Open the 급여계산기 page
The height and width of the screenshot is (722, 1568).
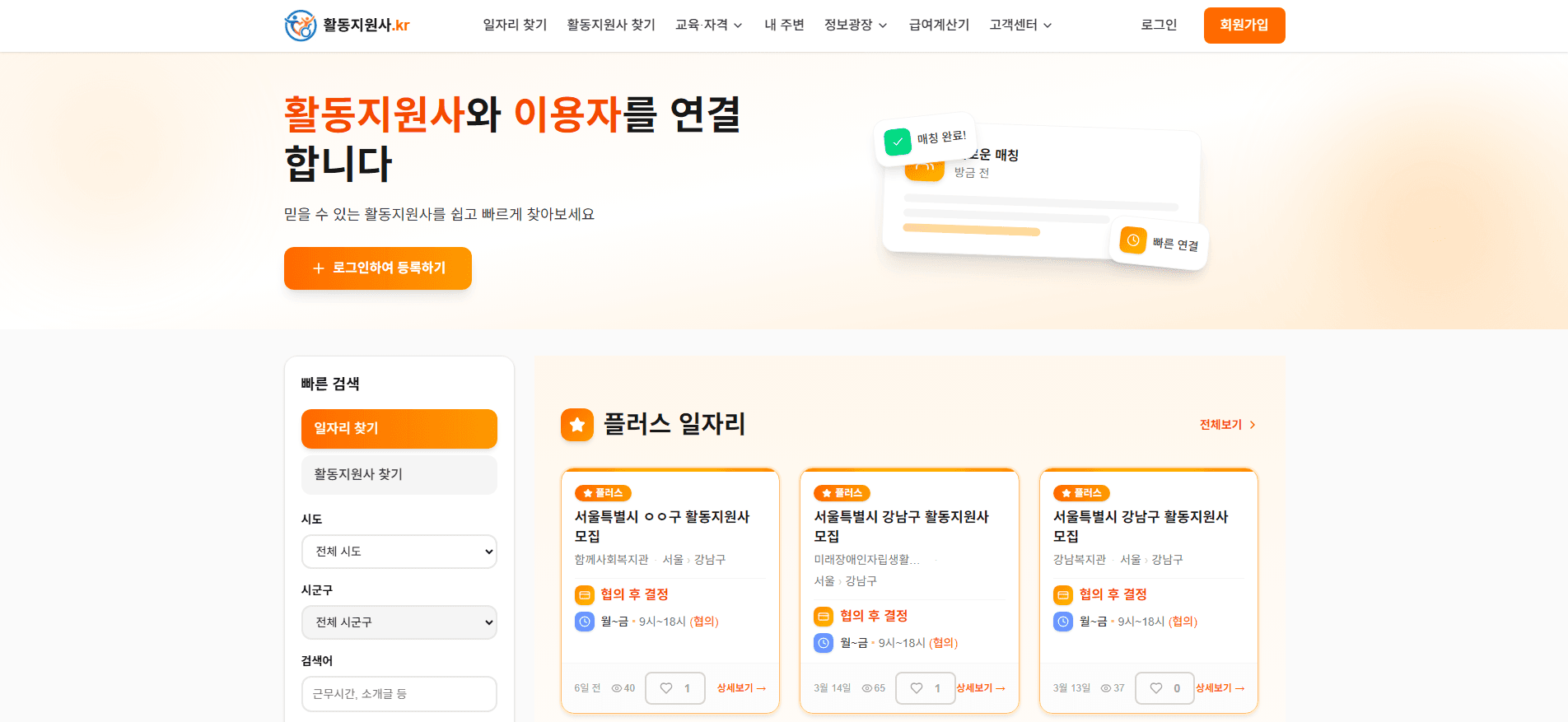coord(939,26)
